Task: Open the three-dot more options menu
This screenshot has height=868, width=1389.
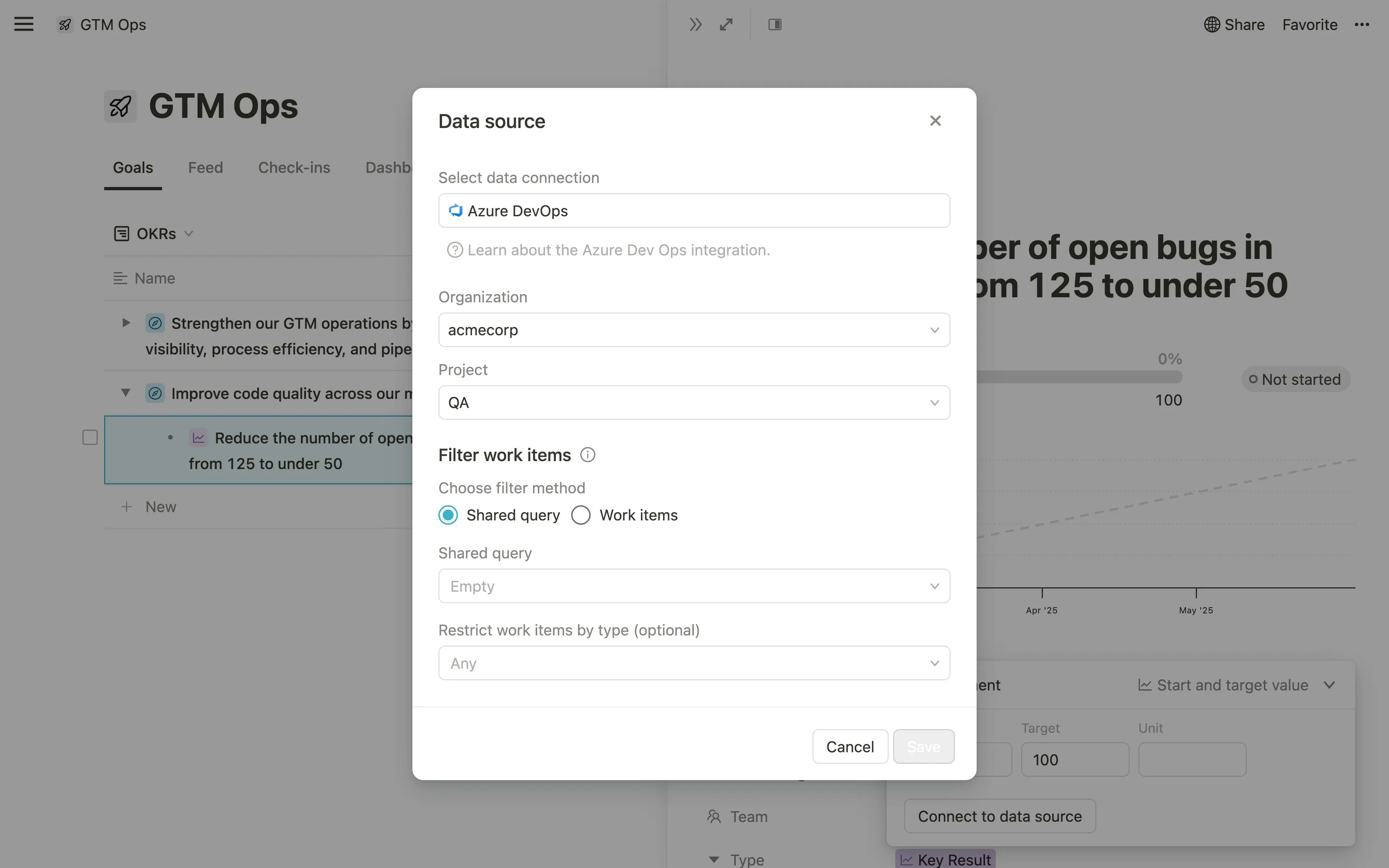Action: point(1362,24)
